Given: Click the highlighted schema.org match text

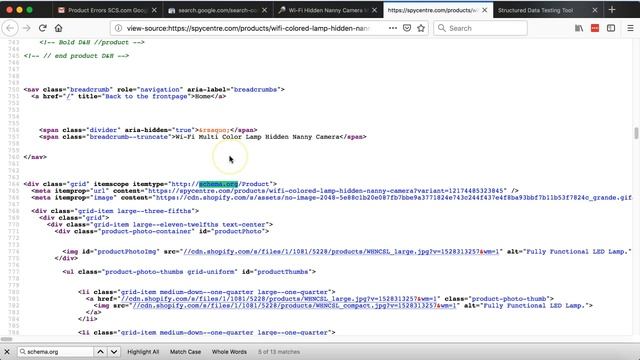Looking at the screenshot, I should click(x=218, y=184).
